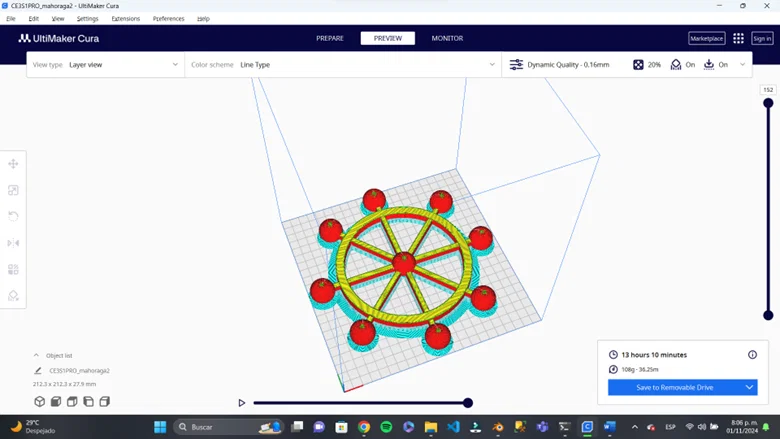
Task: Click the ESP language indicator
Action: [x=671, y=427]
